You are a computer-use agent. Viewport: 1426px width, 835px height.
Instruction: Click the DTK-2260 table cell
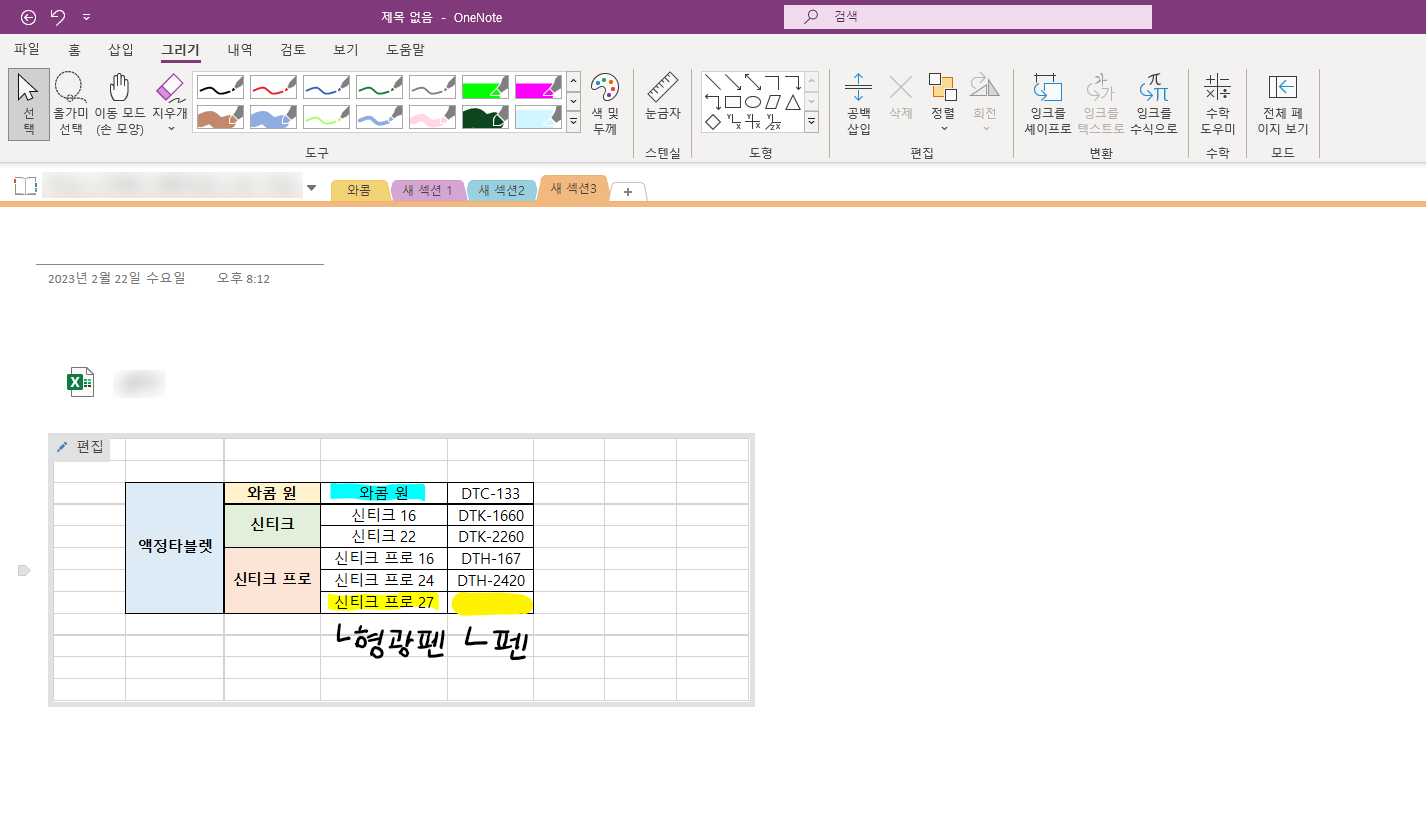pyautogui.click(x=490, y=537)
